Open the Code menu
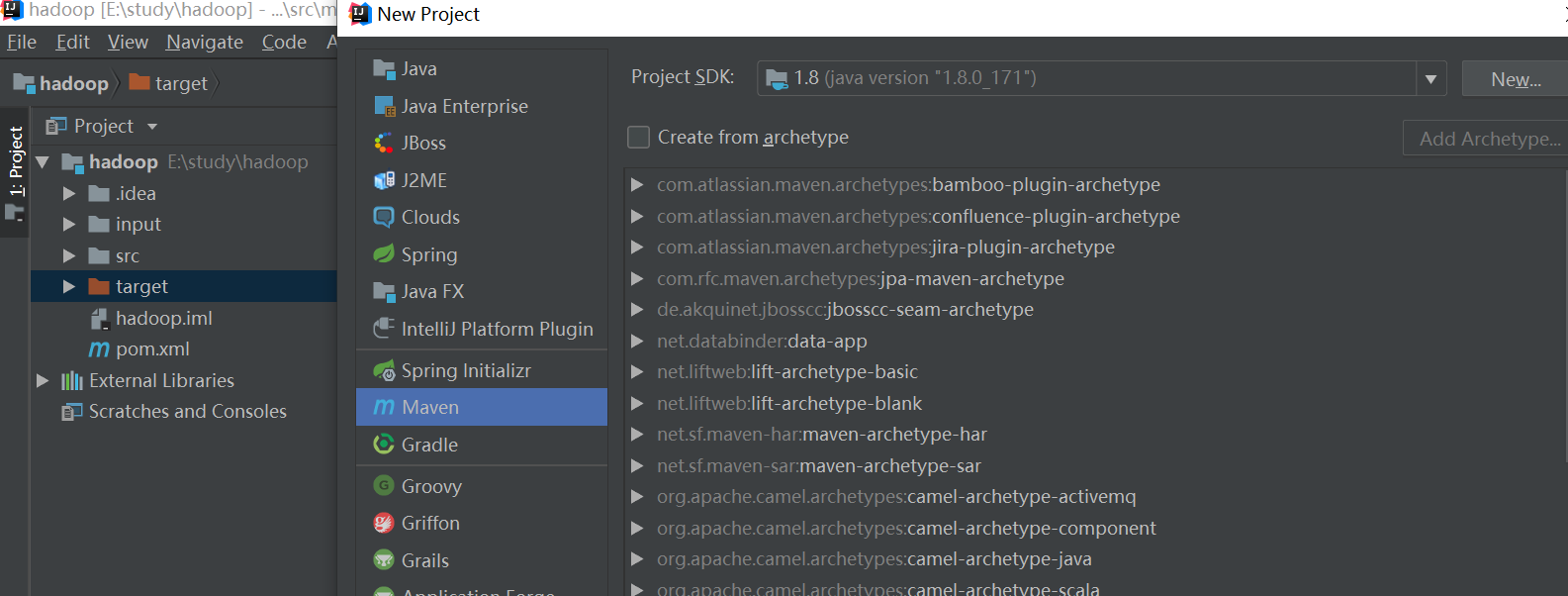1568x596 pixels. 284,42
